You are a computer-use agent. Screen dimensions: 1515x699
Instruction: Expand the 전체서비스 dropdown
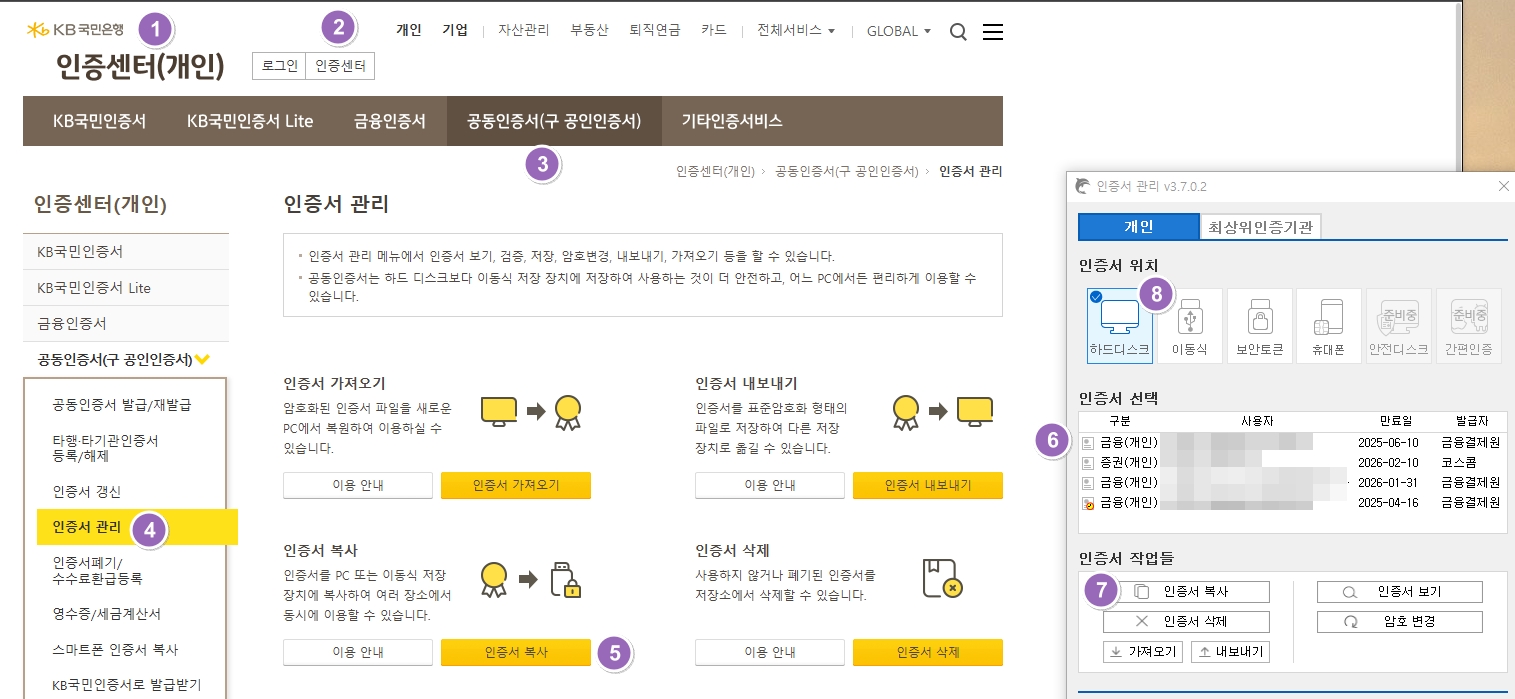click(796, 31)
